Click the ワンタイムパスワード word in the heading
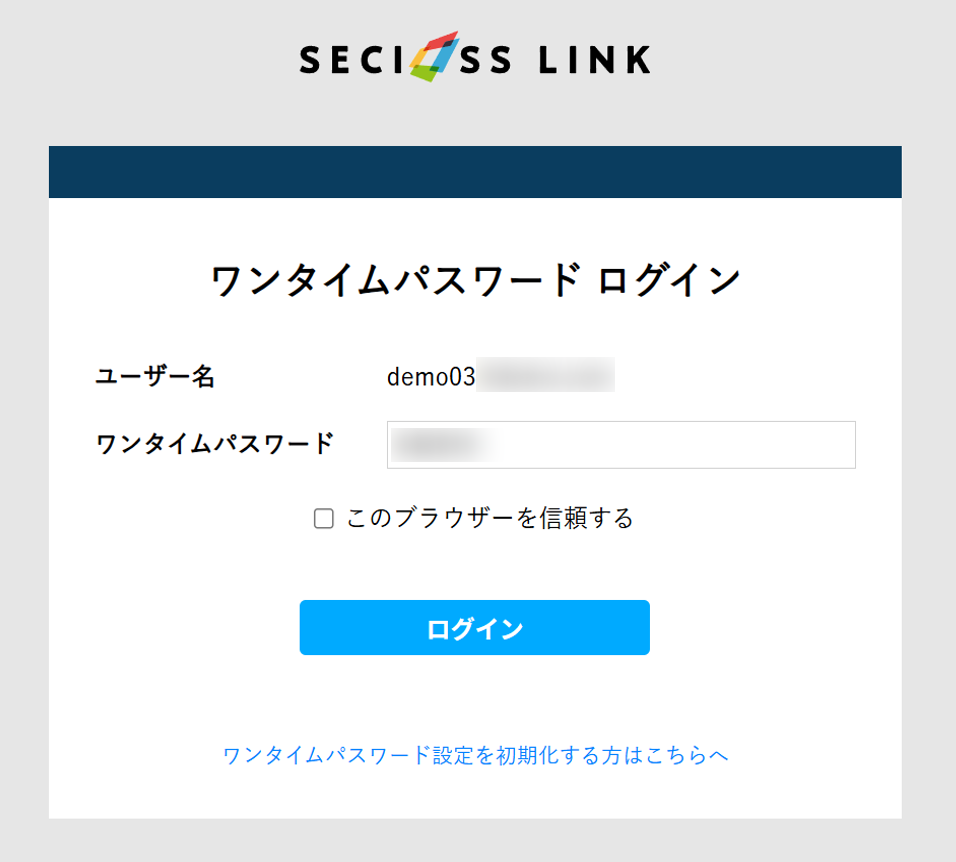Screen dimensions: 956x862 (395, 281)
